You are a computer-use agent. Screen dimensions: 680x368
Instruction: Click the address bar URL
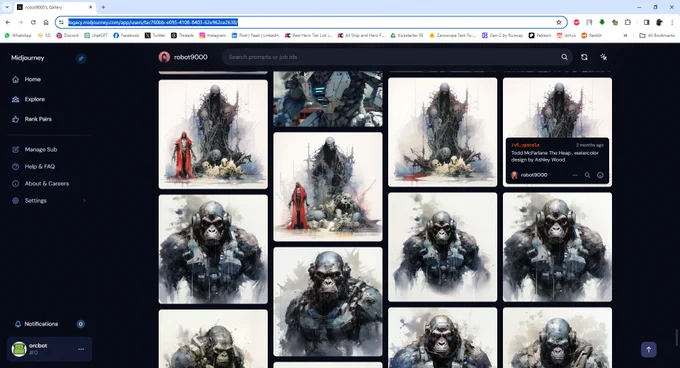pyautogui.click(x=153, y=22)
